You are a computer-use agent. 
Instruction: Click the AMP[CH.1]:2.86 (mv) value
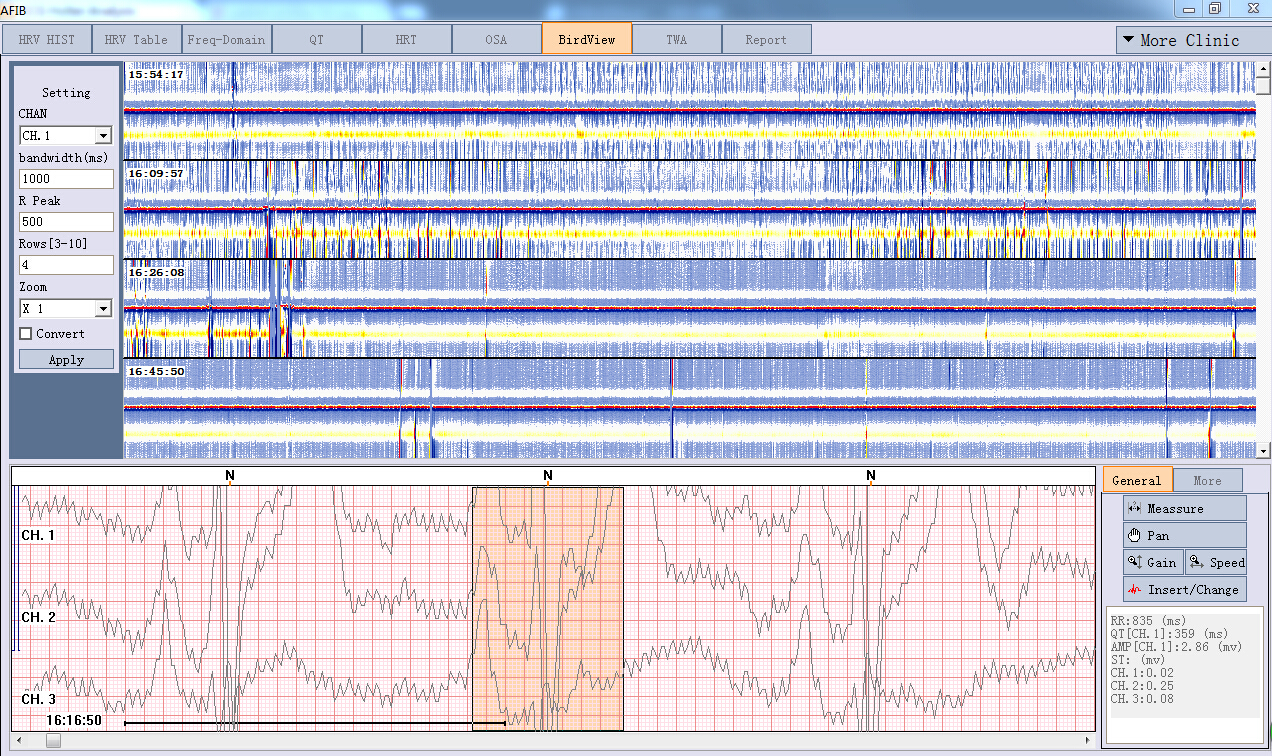[1176, 647]
